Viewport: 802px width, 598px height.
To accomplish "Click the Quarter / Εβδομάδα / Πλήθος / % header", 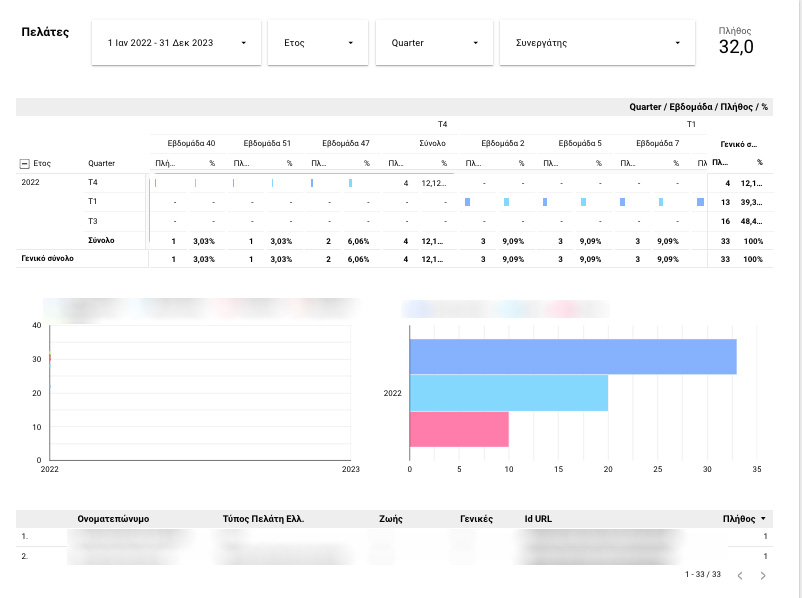I will coord(698,107).
